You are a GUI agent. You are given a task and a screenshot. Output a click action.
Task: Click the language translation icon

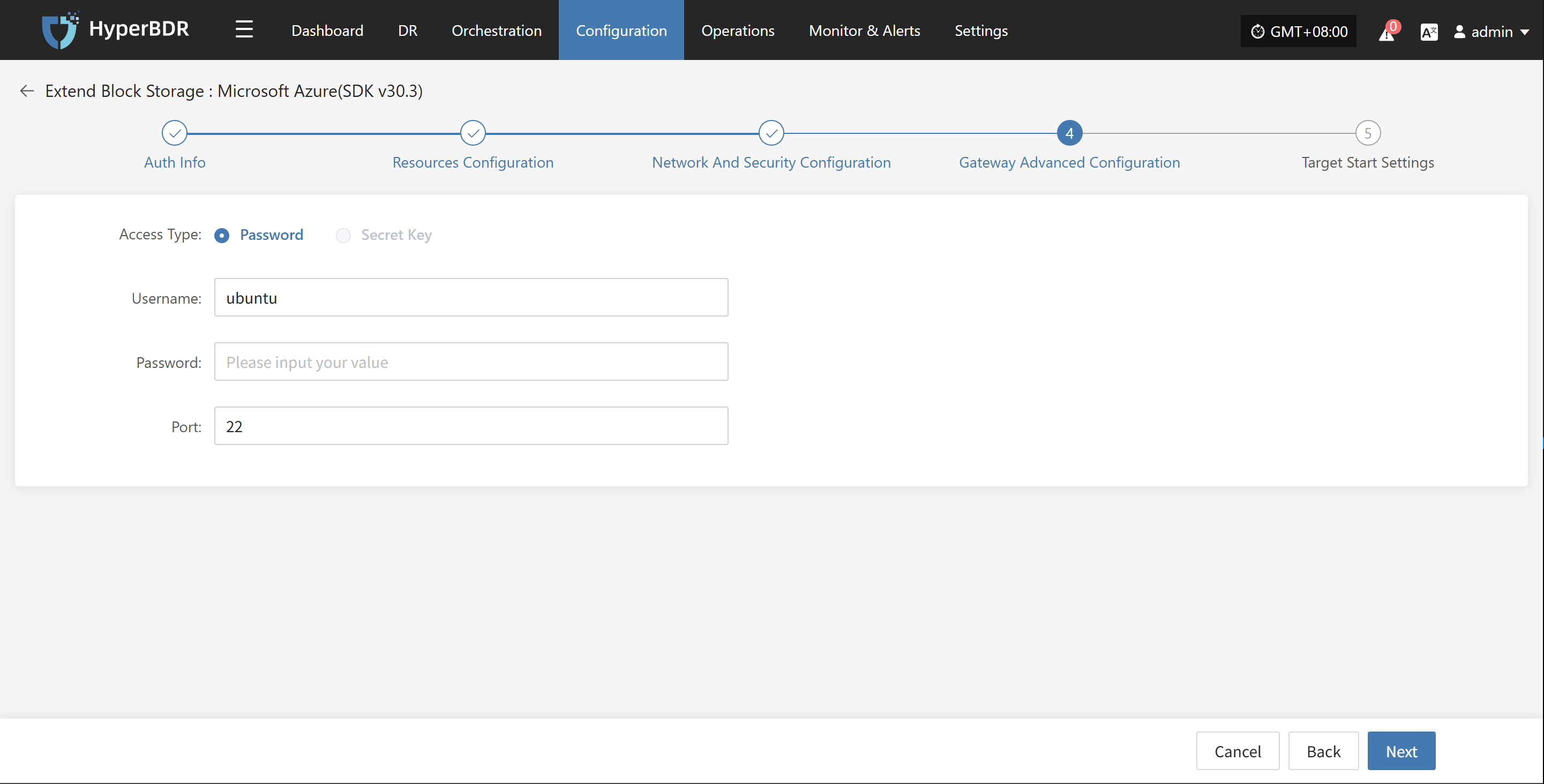click(x=1428, y=32)
